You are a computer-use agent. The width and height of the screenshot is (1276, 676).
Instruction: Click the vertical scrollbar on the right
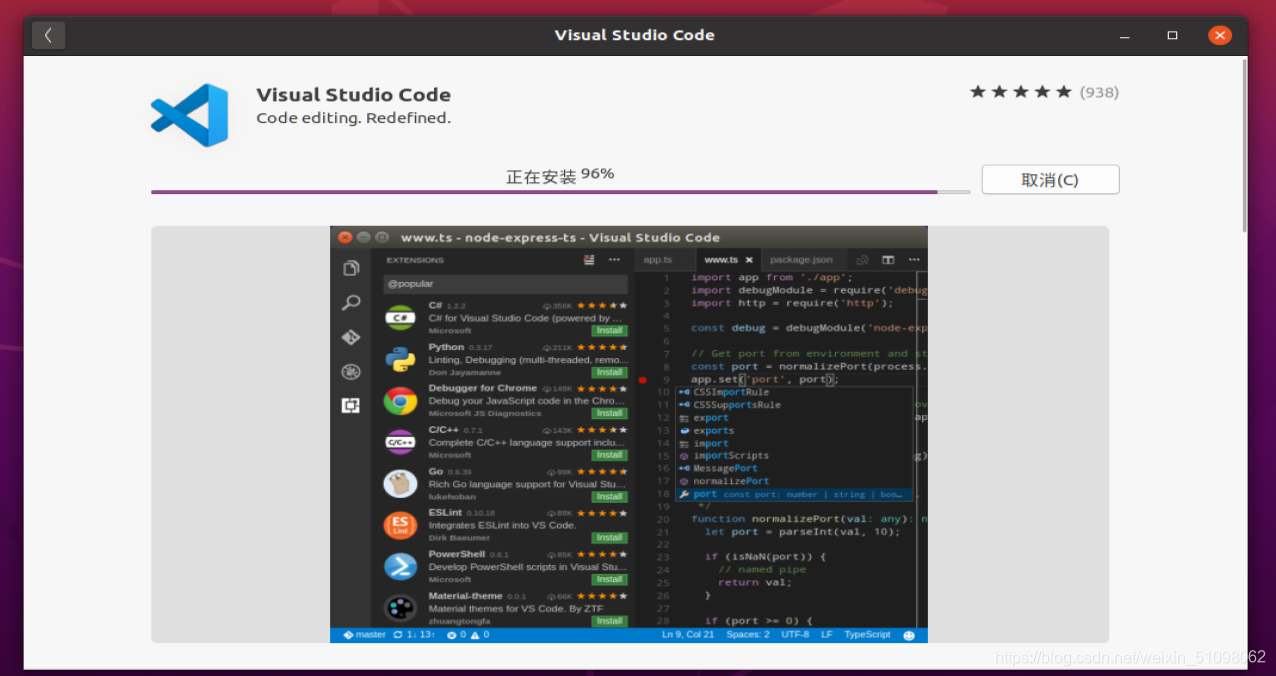pyautogui.click(x=1244, y=145)
